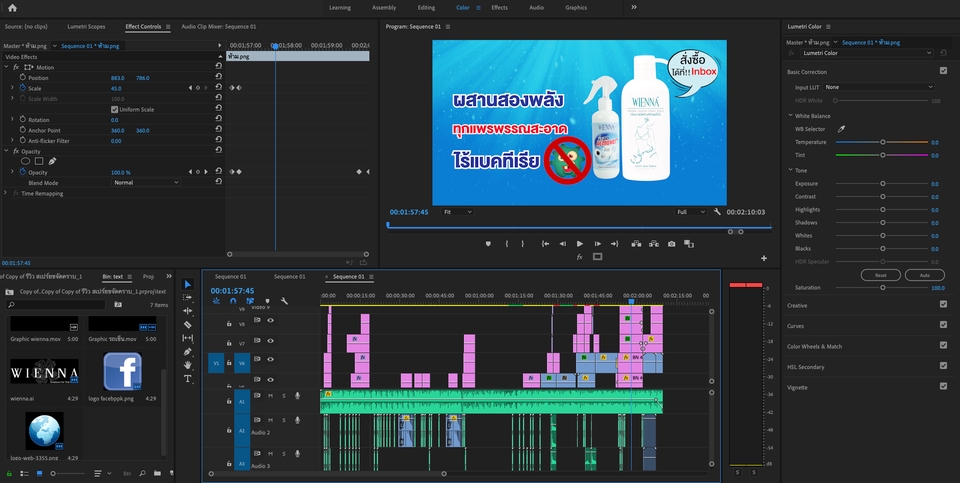This screenshot has height=483, width=960.
Task: Click the Reset button in Tone
Action: tap(880, 275)
